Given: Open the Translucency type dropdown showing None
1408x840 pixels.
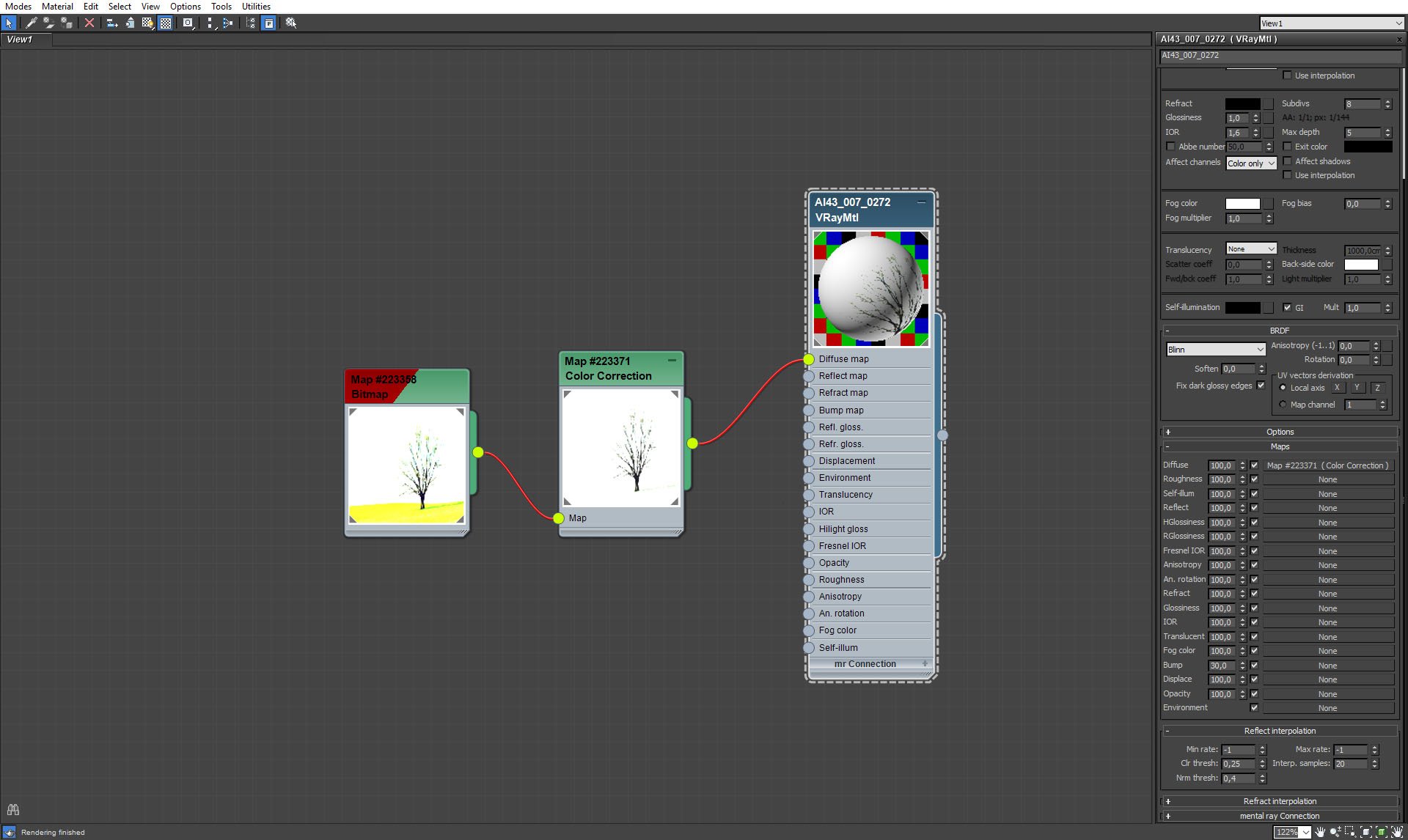Looking at the screenshot, I should point(1249,249).
